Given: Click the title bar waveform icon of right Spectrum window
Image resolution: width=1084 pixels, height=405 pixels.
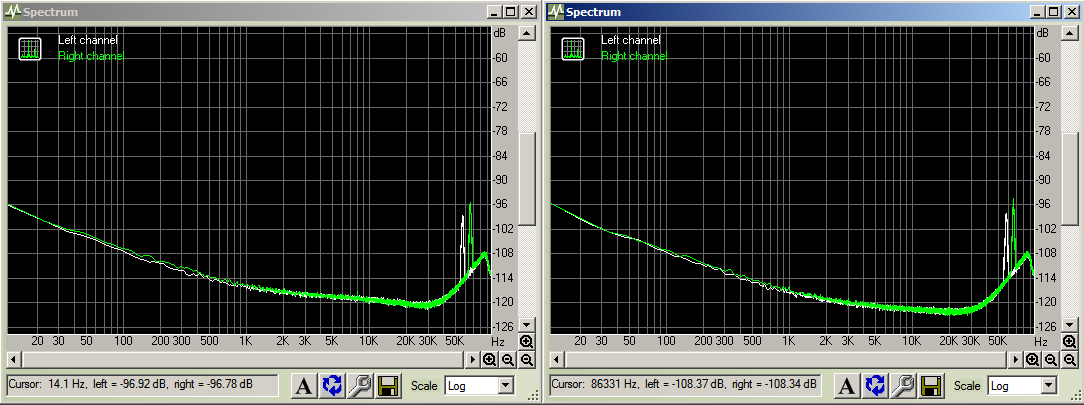Looking at the screenshot, I should (x=556, y=12).
